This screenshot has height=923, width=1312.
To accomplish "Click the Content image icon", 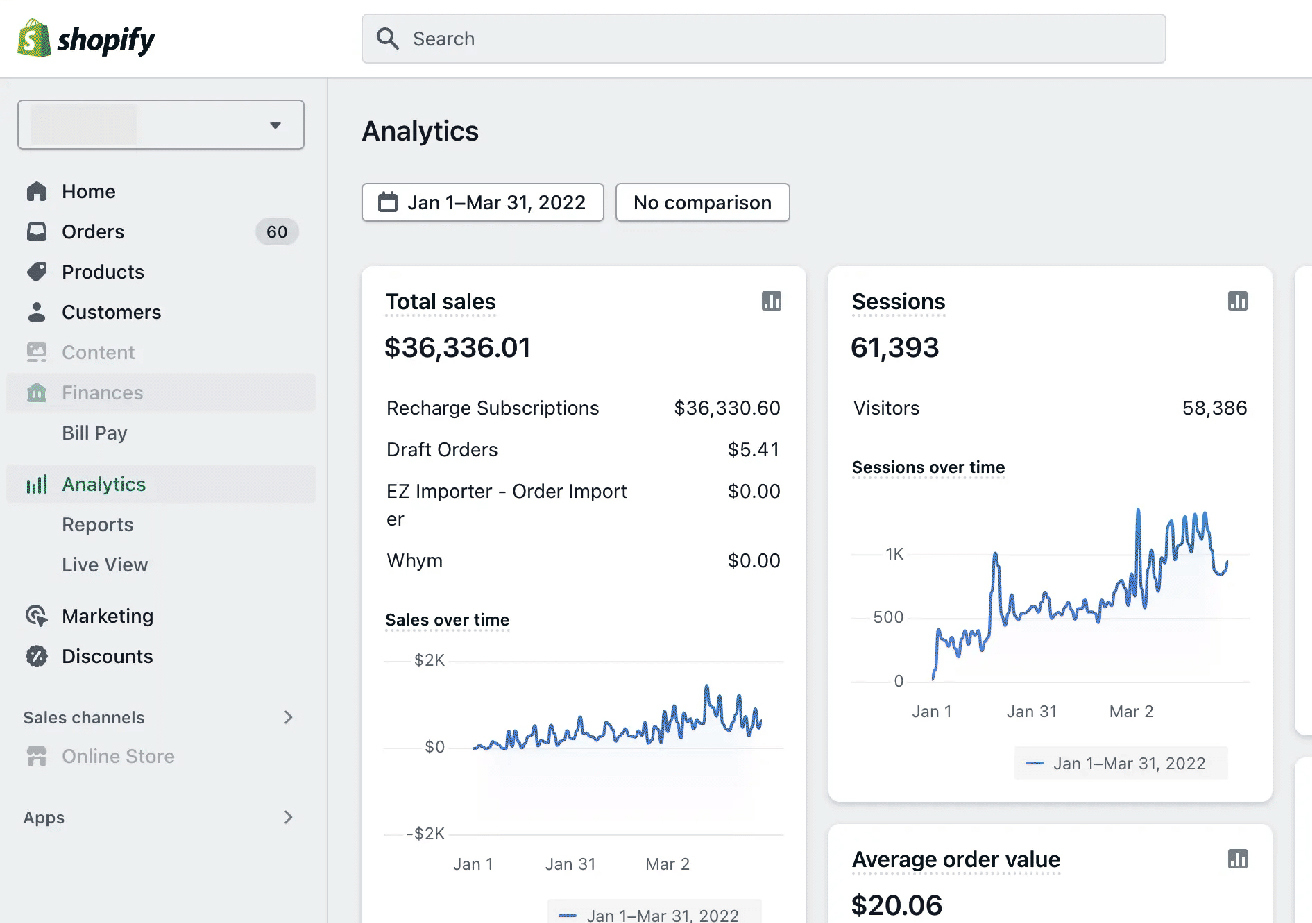I will coord(37,352).
